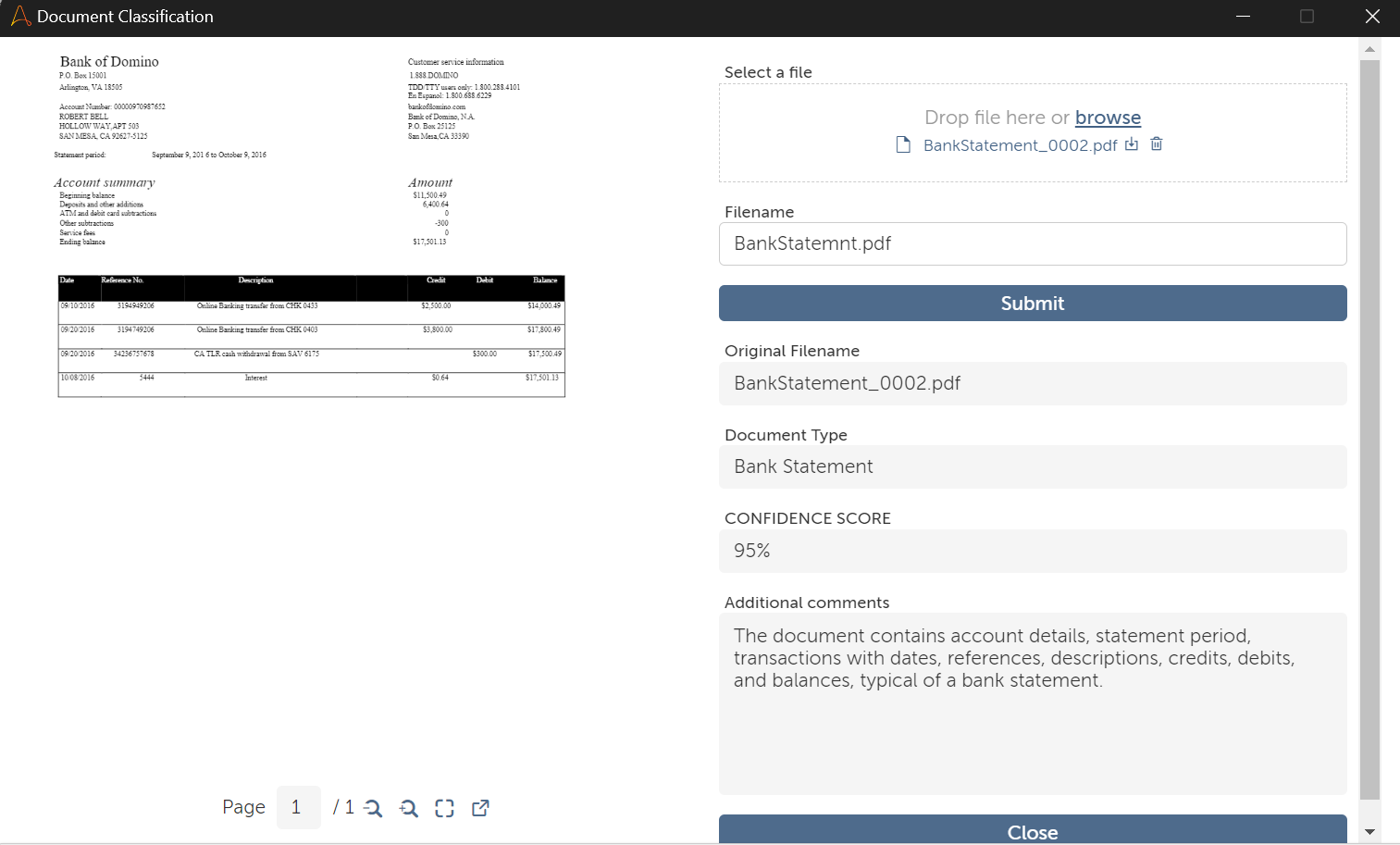Click the Confidence Score field showing 95%
The width and height of the screenshot is (1400, 845).
(x=1032, y=551)
